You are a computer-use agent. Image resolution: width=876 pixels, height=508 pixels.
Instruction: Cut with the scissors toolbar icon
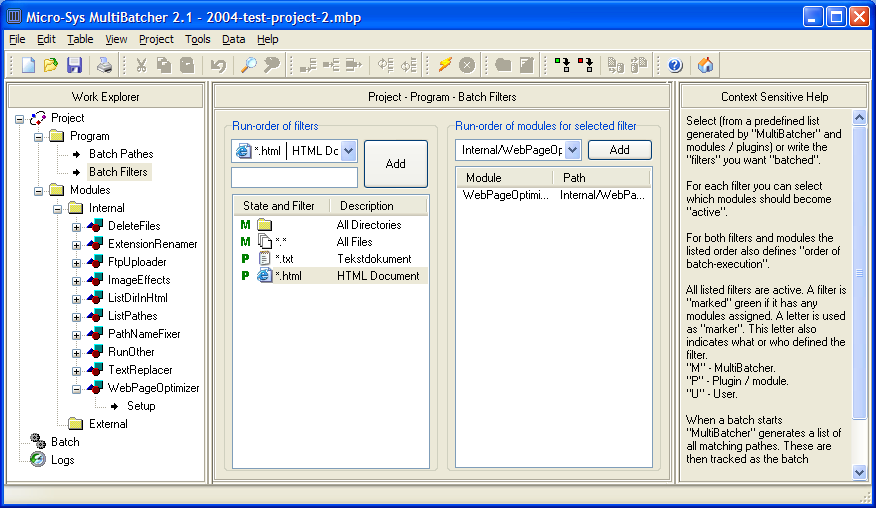tap(141, 65)
